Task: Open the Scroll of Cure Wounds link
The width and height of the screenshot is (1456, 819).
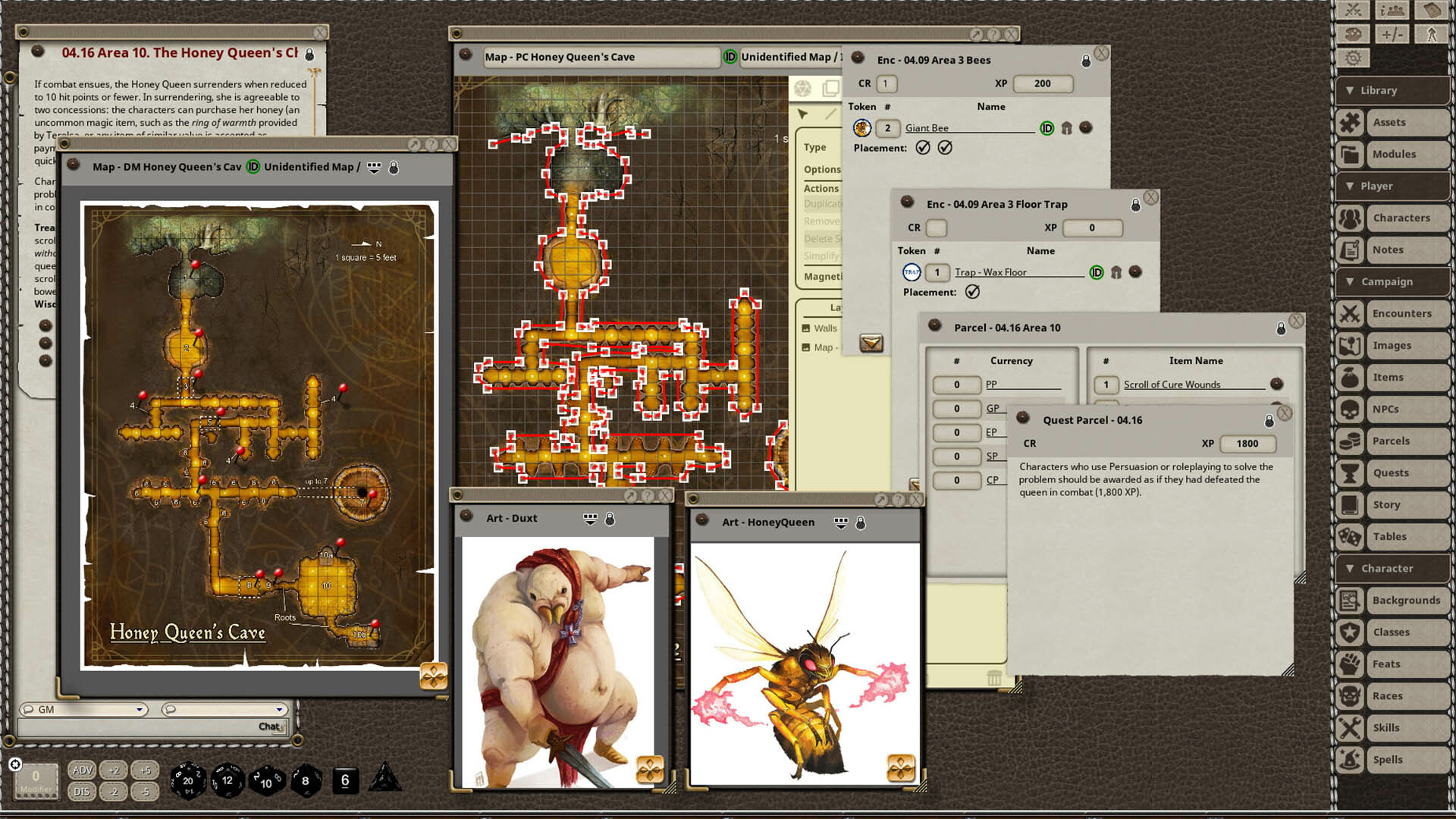Action: pyautogui.click(x=1175, y=384)
